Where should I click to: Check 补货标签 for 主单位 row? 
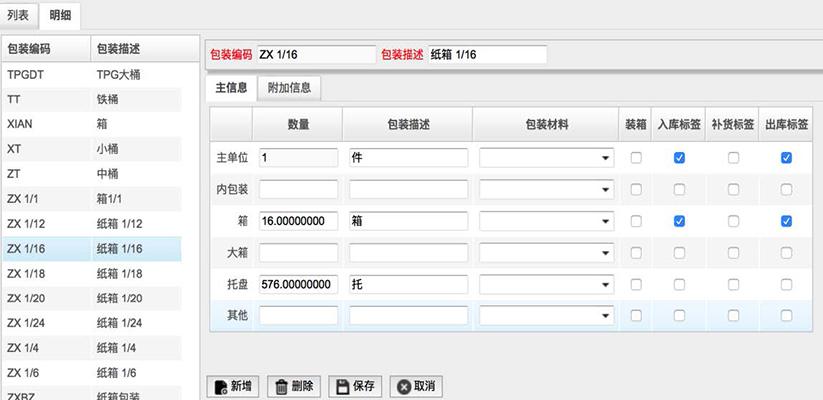point(733,157)
